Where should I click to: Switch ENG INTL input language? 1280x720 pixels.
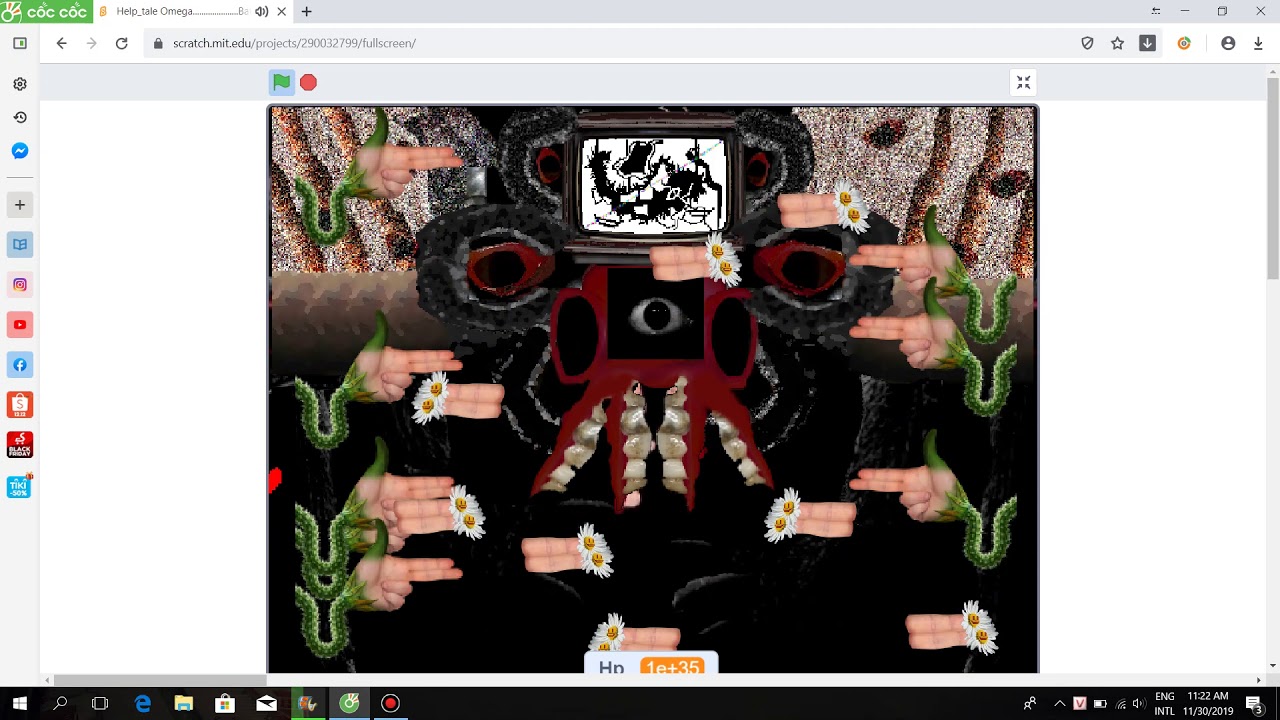[1164, 704]
